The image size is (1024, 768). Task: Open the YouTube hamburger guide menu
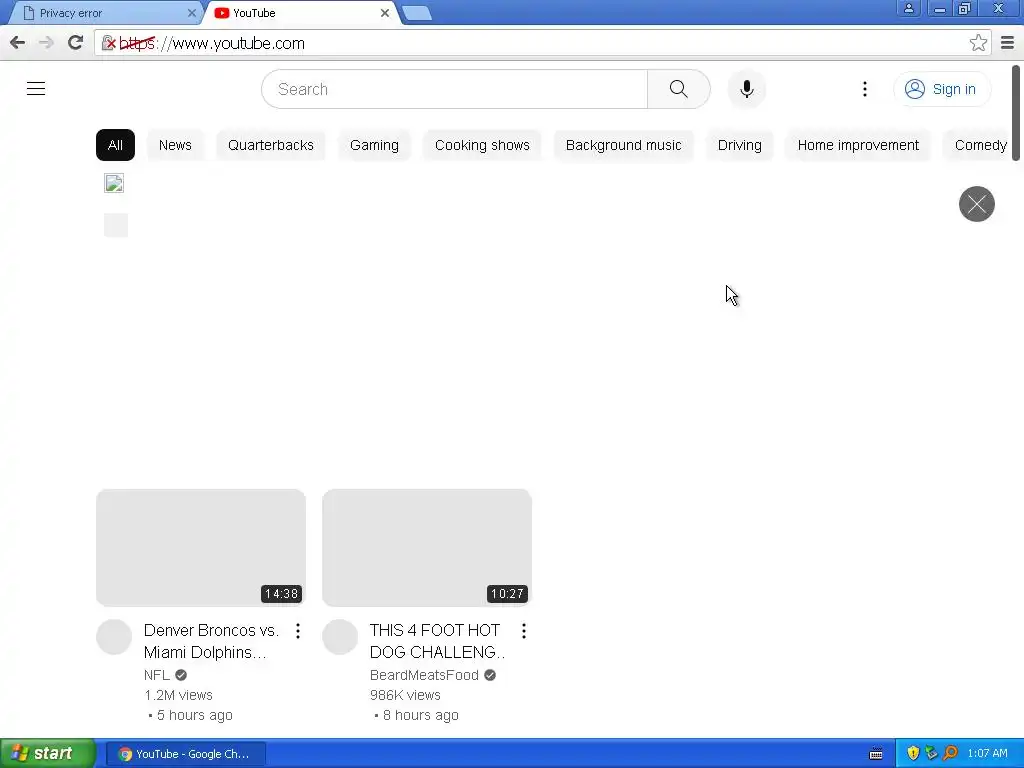point(36,89)
